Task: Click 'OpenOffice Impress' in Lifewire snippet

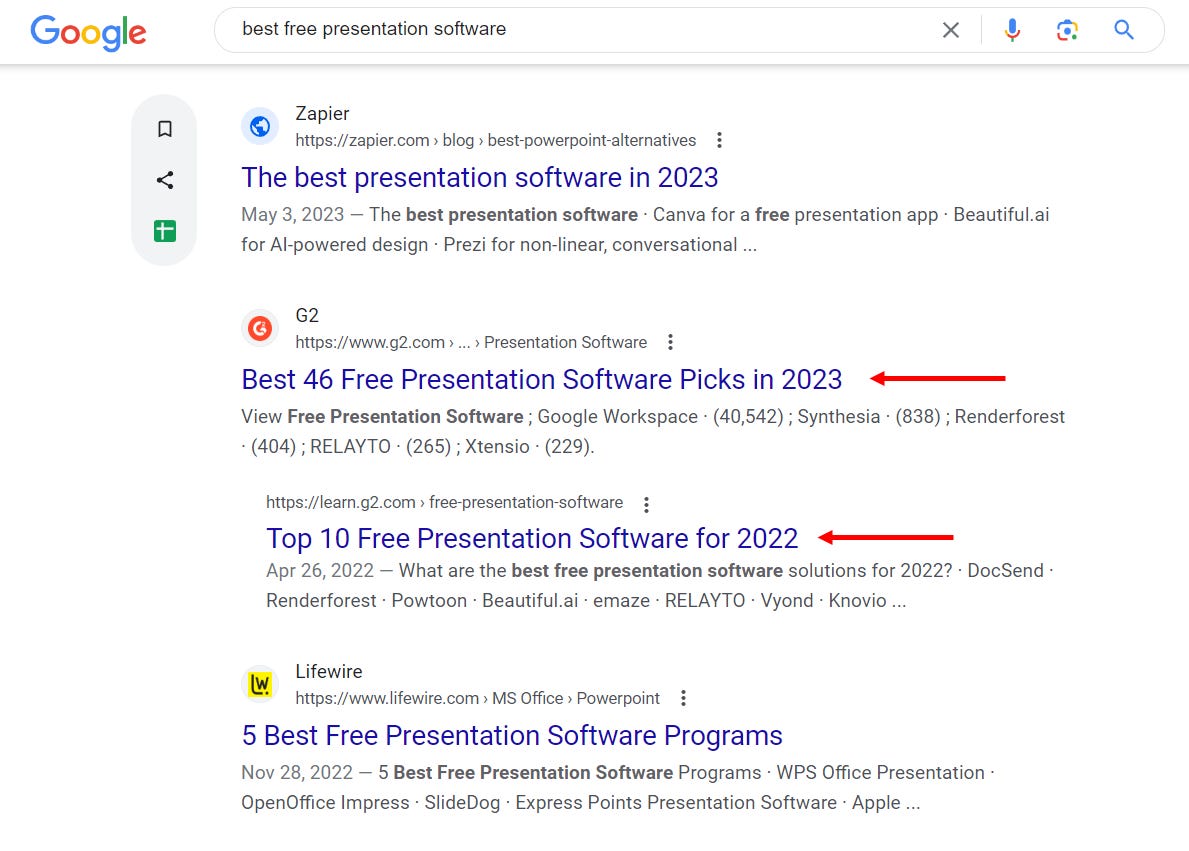Action: tap(325, 802)
